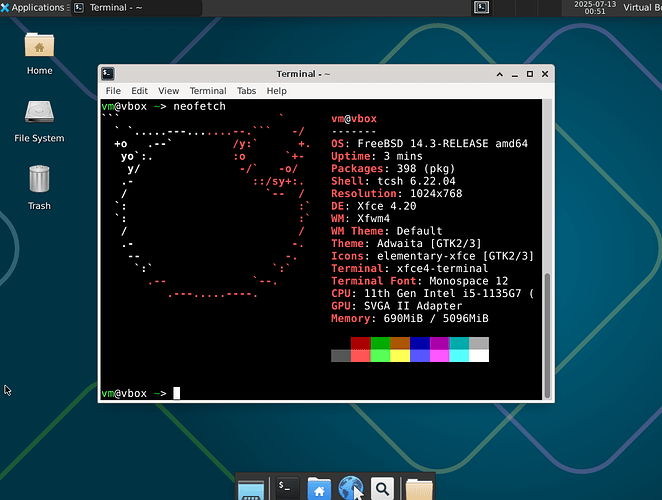Screen dimensions: 662x500
Task: Open the Help menu in Terminal
Action: point(277,91)
